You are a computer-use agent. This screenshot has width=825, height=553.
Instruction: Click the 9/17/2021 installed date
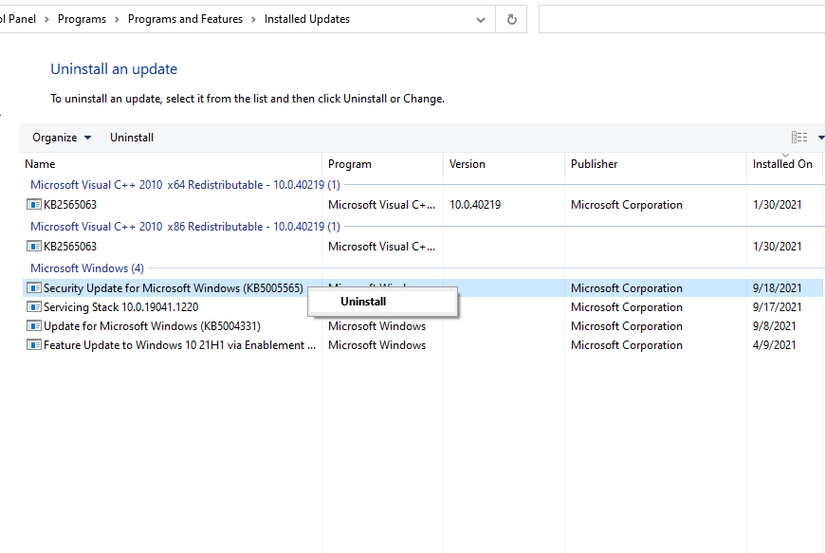click(x=777, y=307)
